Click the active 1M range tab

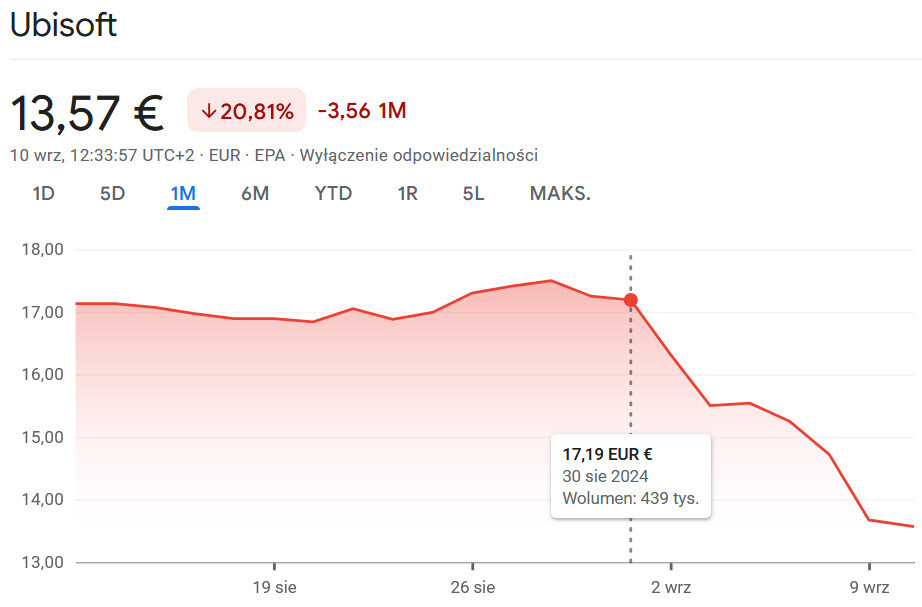pyautogui.click(x=183, y=193)
